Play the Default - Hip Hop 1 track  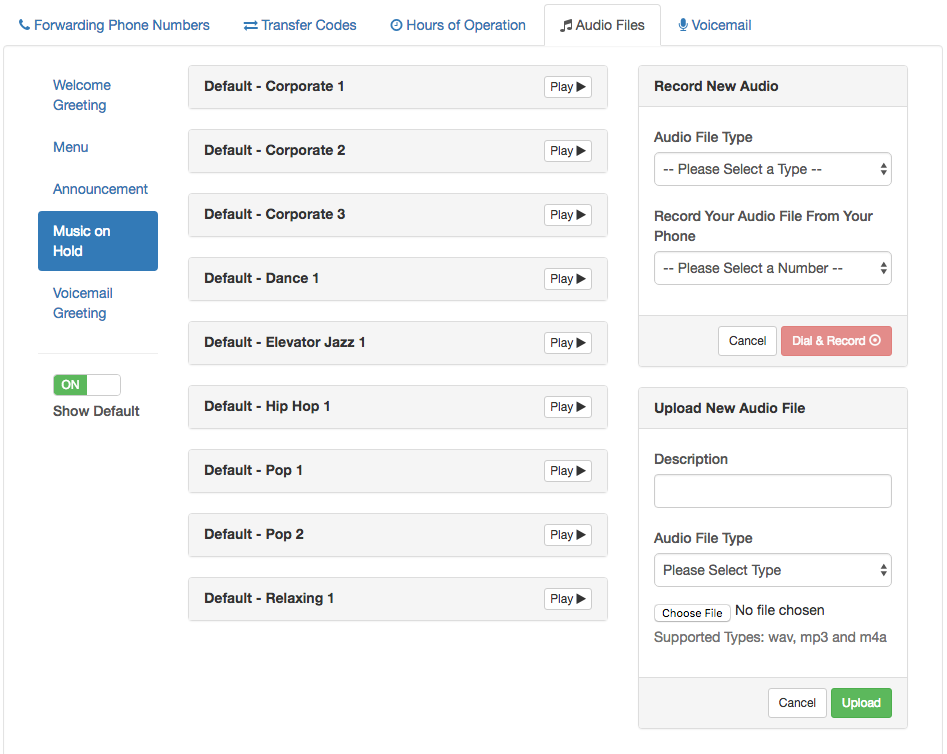coord(567,407)
